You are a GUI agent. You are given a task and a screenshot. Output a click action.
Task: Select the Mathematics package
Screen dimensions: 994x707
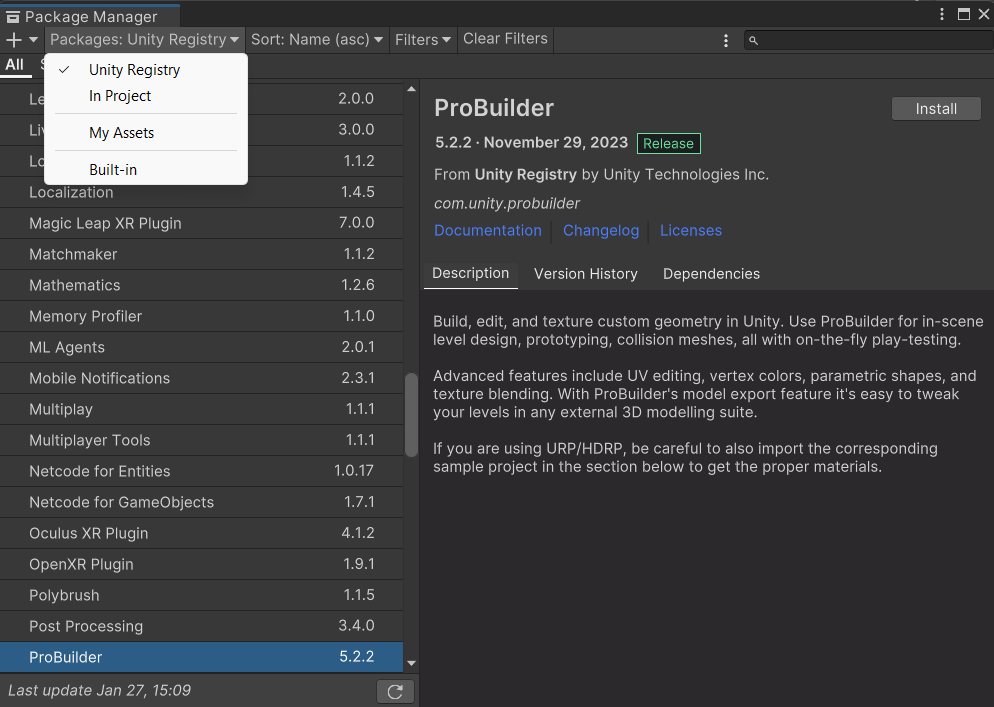click(202, 285)
